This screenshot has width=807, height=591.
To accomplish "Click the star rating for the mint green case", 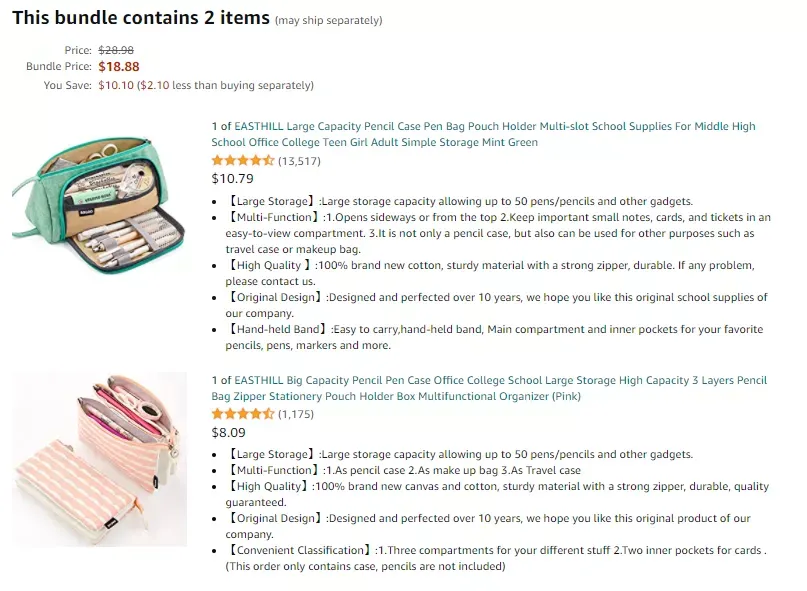I will coord(243,161).
